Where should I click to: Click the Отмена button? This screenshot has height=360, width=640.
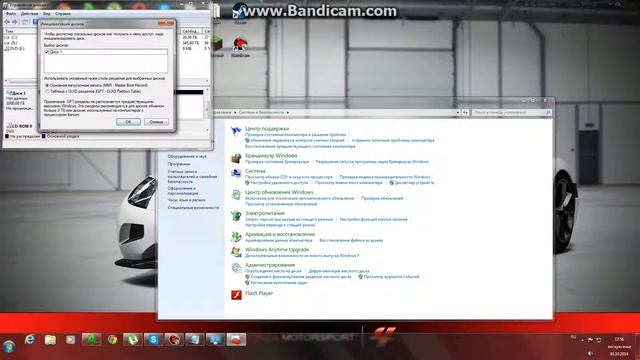tap(156, 122)
